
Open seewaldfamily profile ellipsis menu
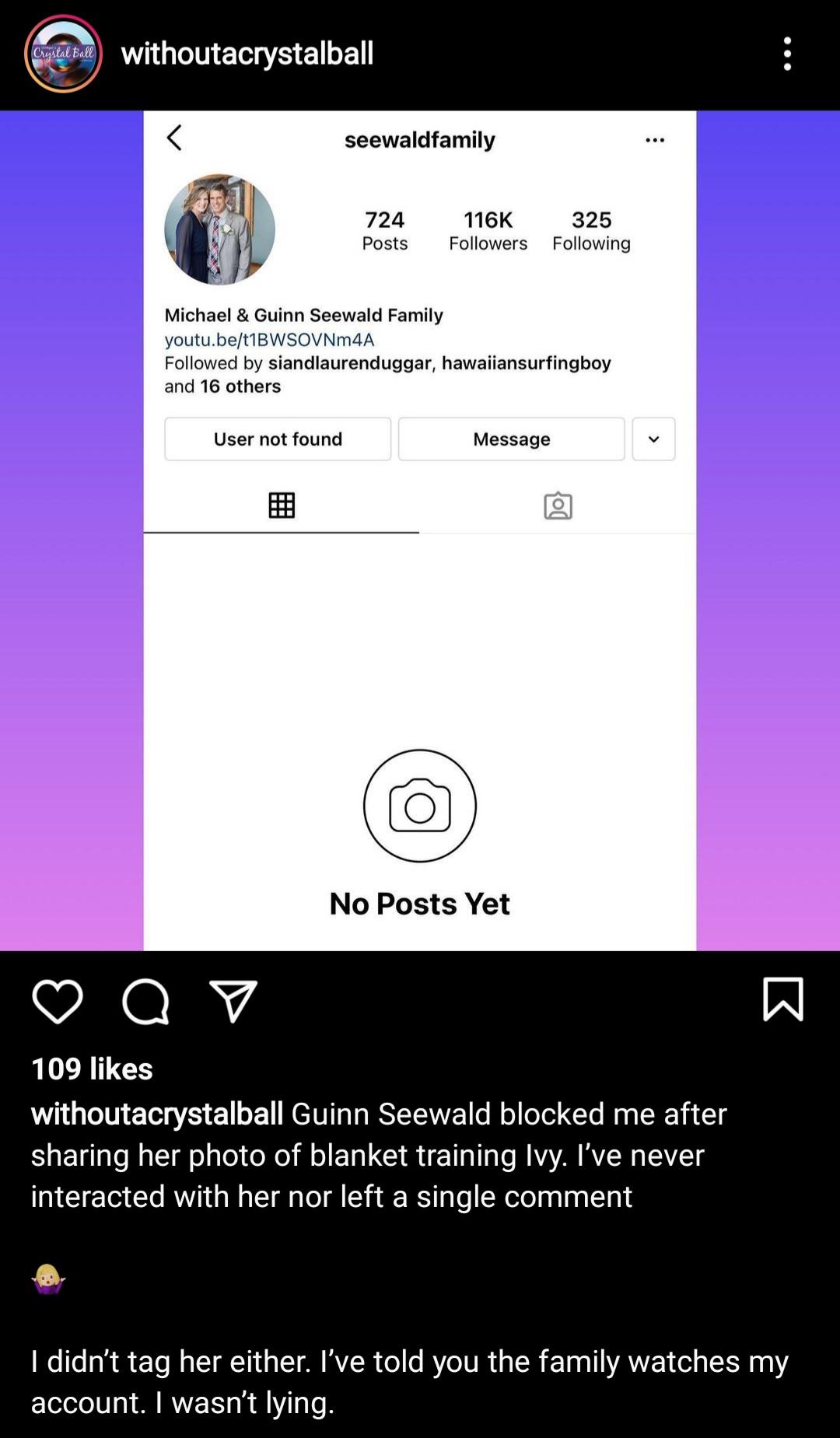pos(655,140)
